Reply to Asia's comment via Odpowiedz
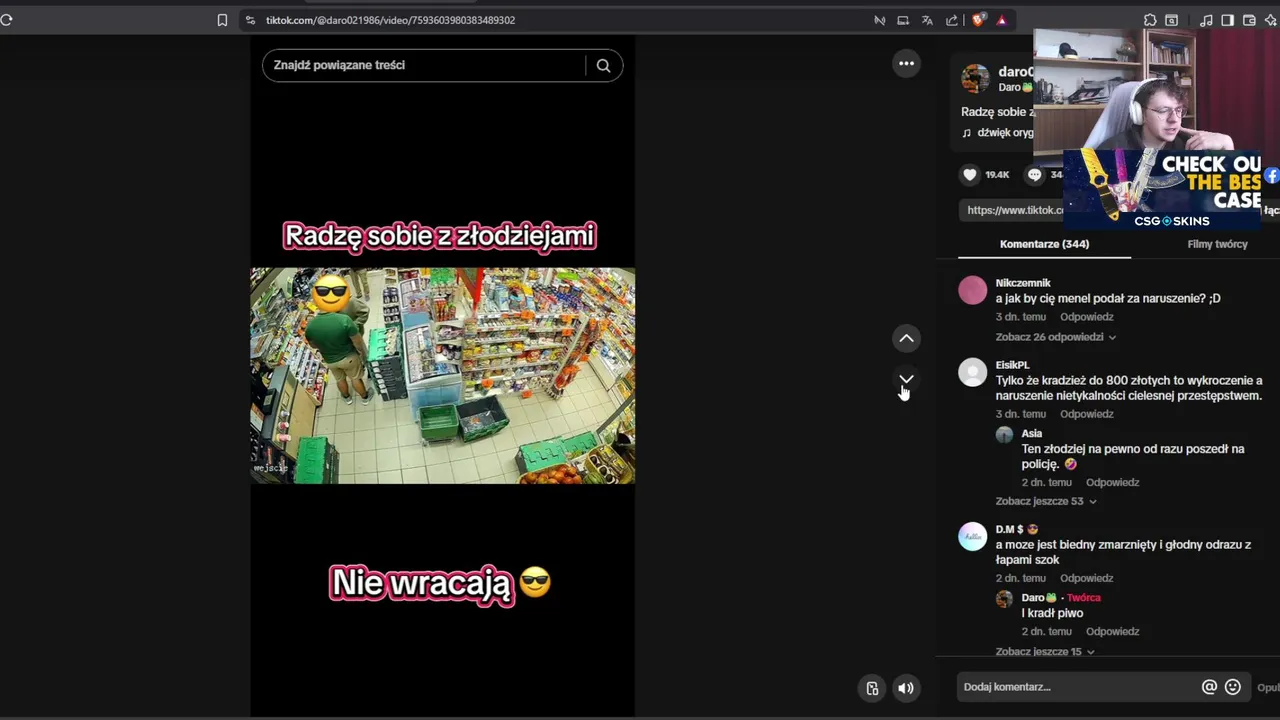Screen dimensions: 1280x720 pyautogui.click(x=1112, y=482)
